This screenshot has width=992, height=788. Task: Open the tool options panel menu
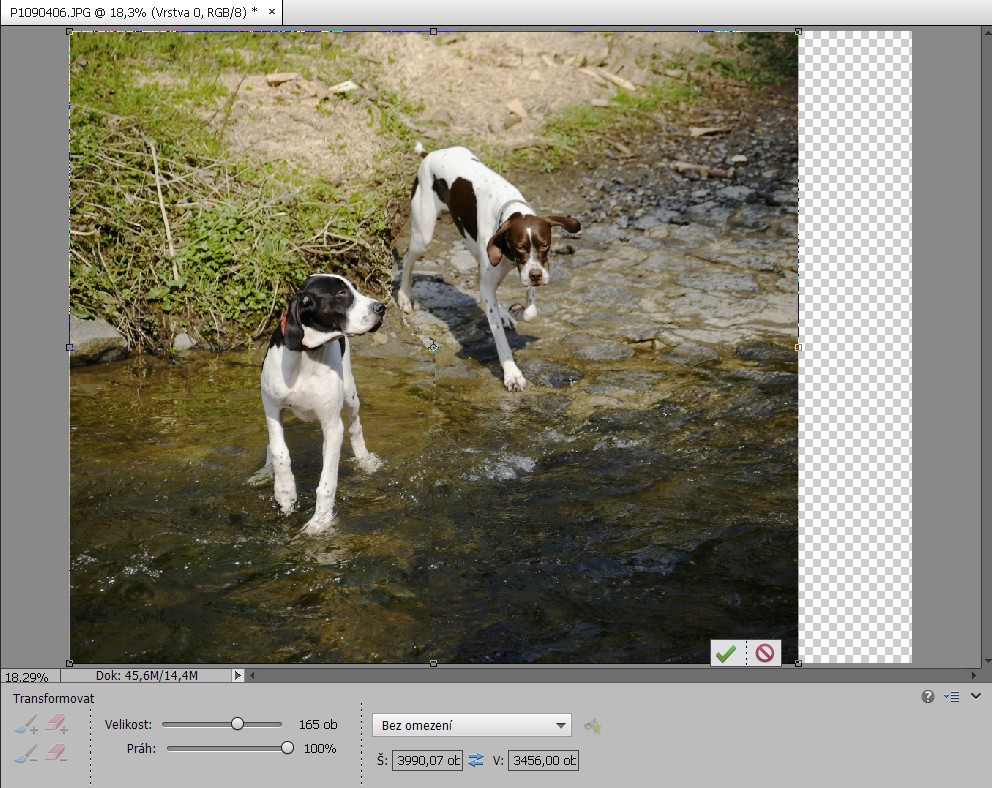952,697
